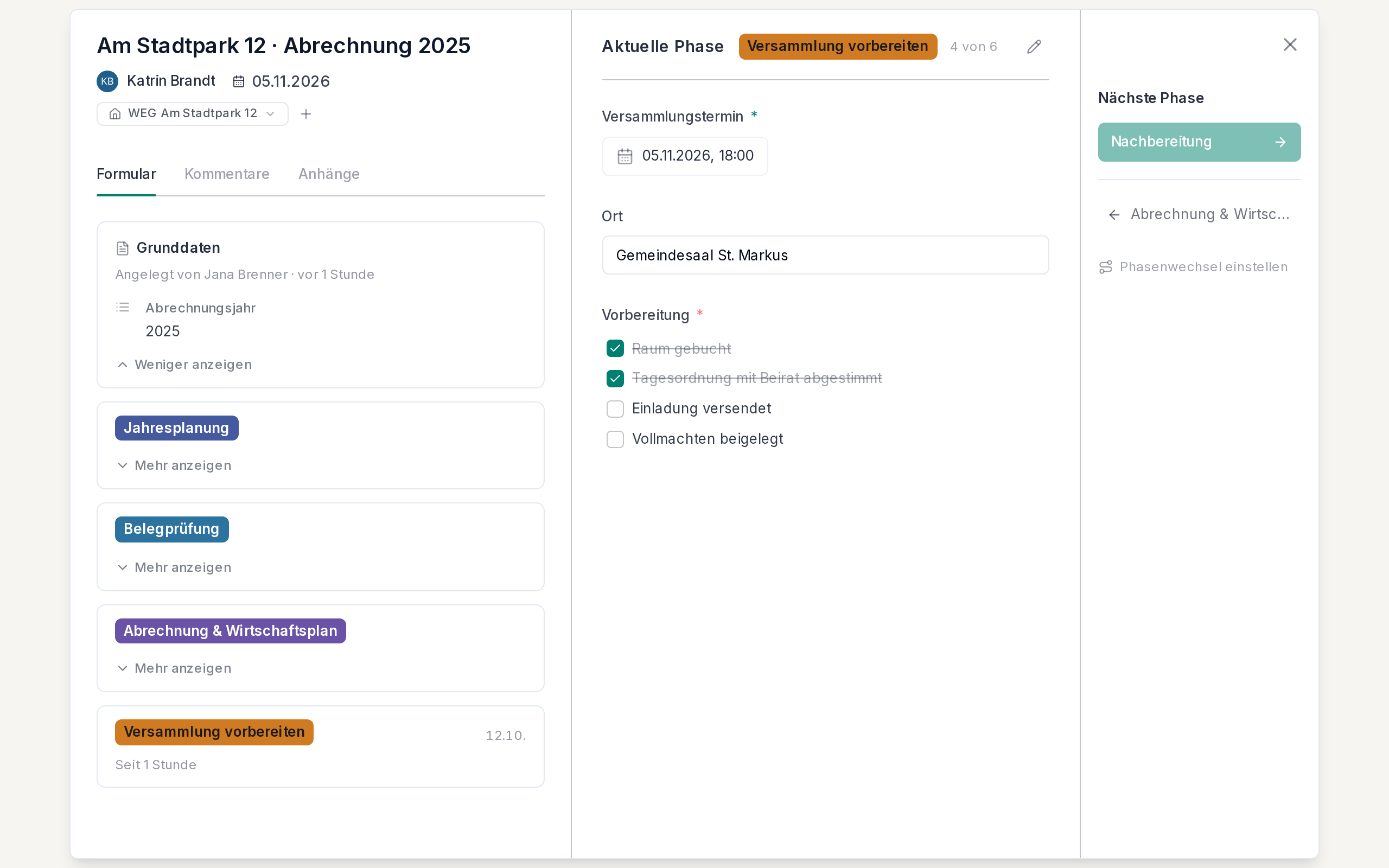The width and height of the screenshot is (1389, 868).
Task: Switch to the Kommentare tab
Action: click(227, 174)
